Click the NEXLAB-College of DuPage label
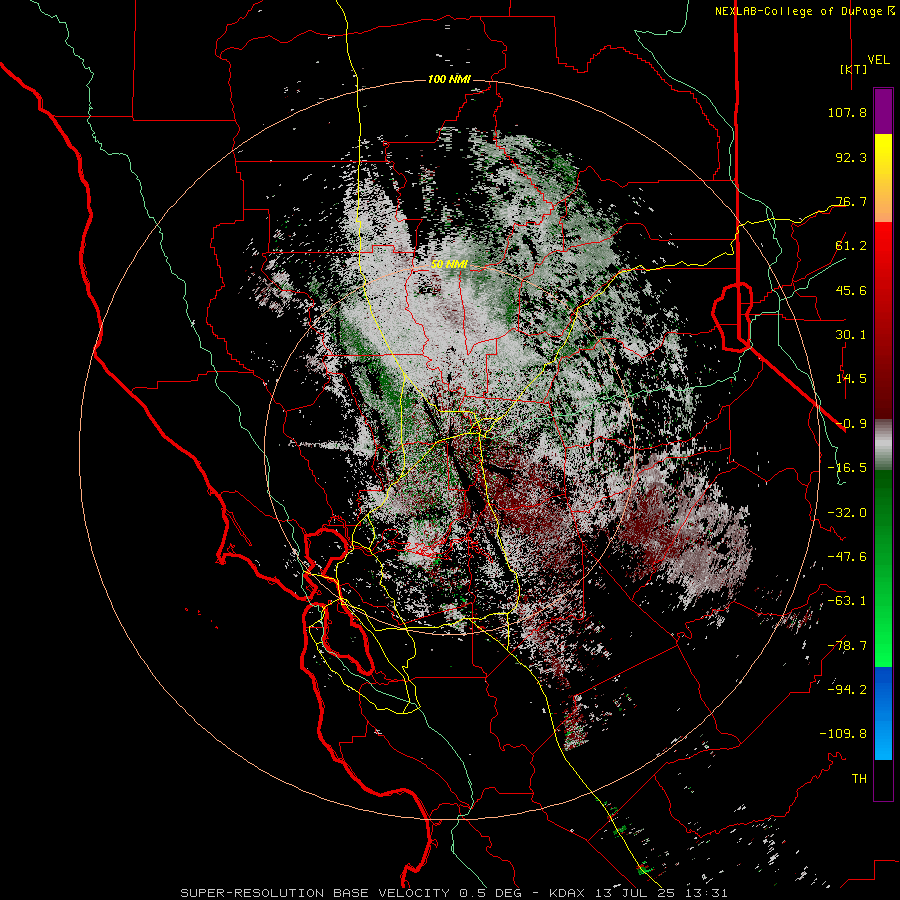900x900 pixels. click(798, 11)
